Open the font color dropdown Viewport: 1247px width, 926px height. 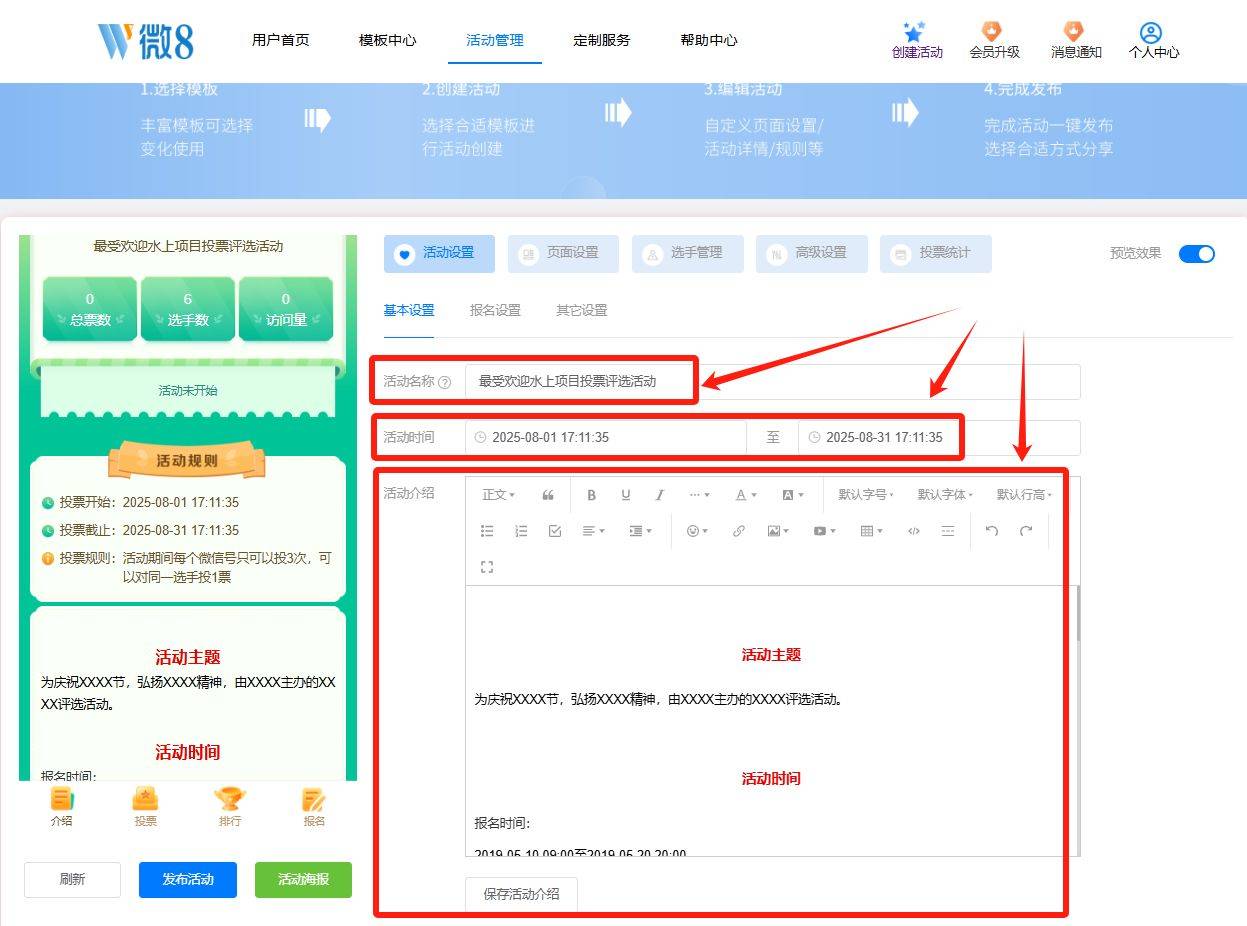point(746,494)
